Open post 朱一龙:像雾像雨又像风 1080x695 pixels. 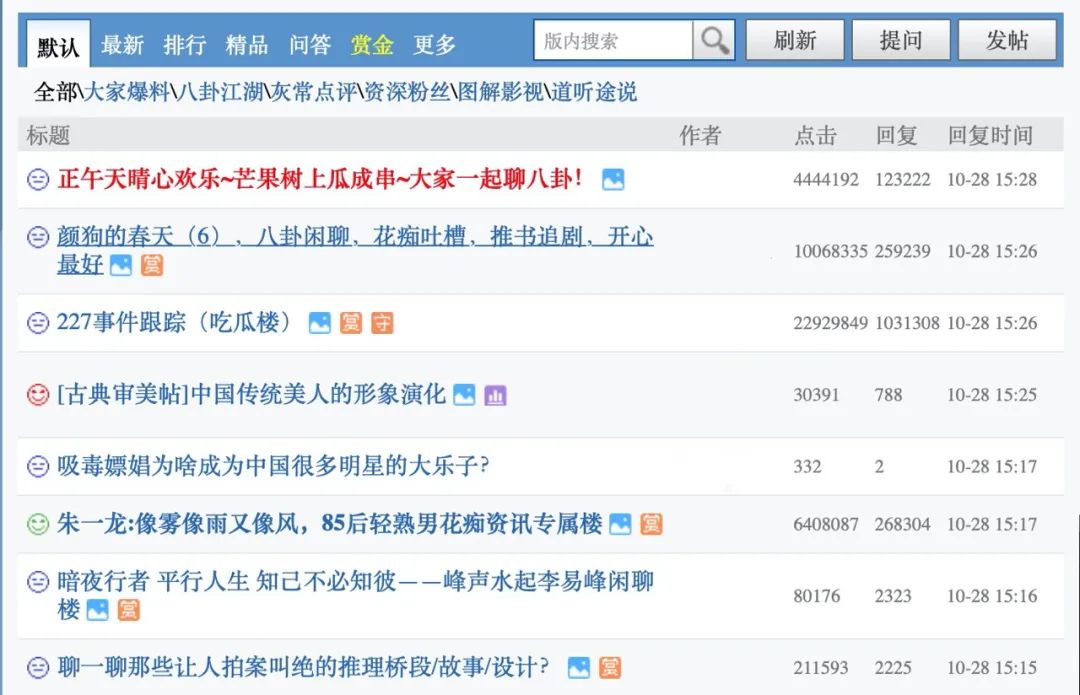point(330,523)
